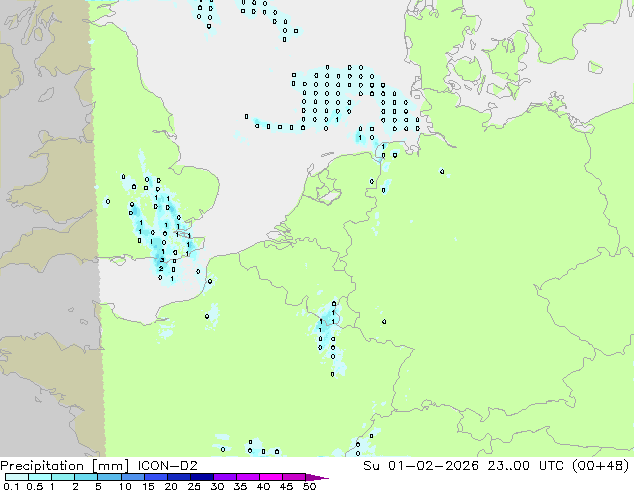Click the (00+48) forecast offset text

601,466
